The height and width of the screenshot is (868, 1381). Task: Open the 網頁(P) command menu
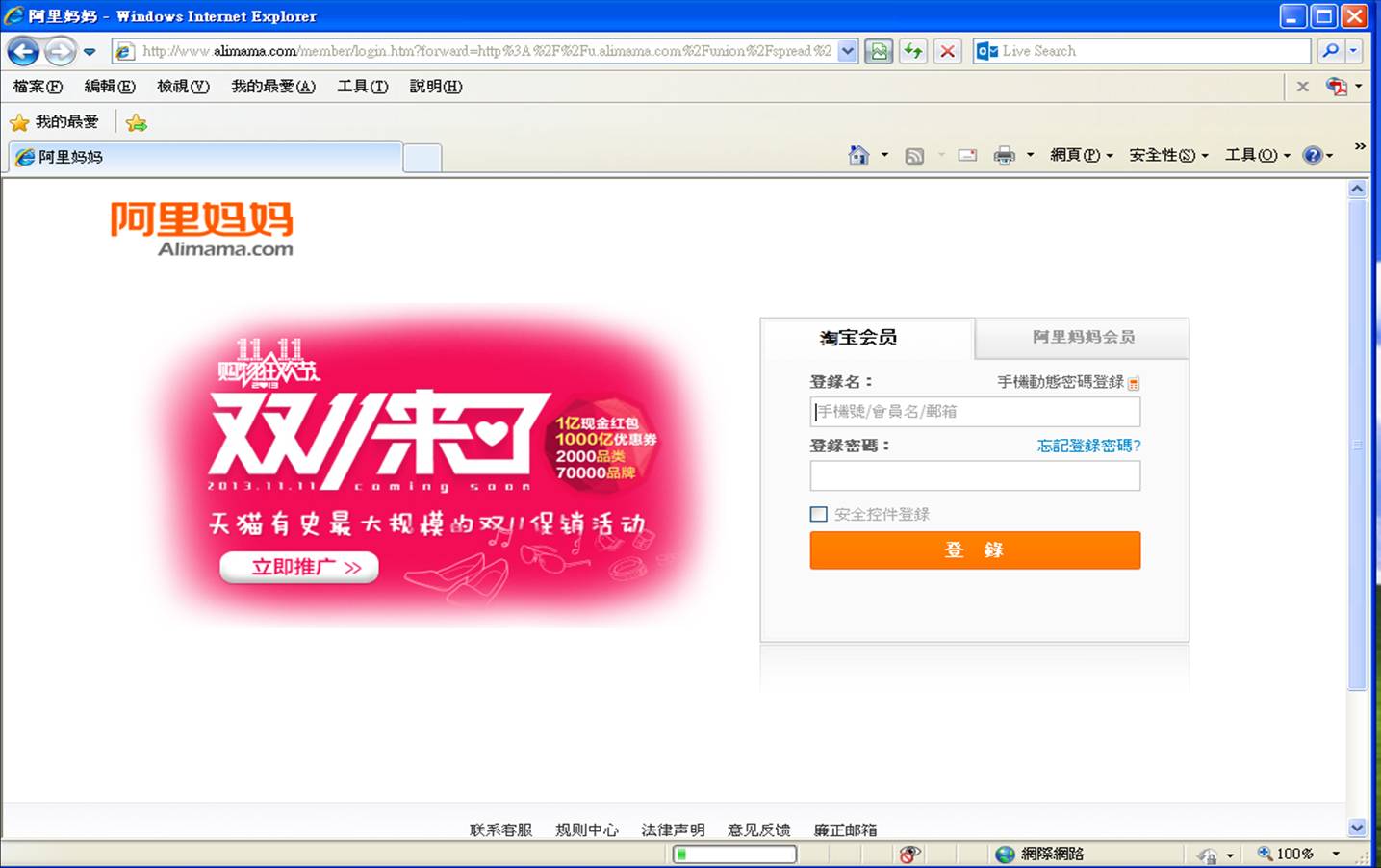tap(1082, 155)
